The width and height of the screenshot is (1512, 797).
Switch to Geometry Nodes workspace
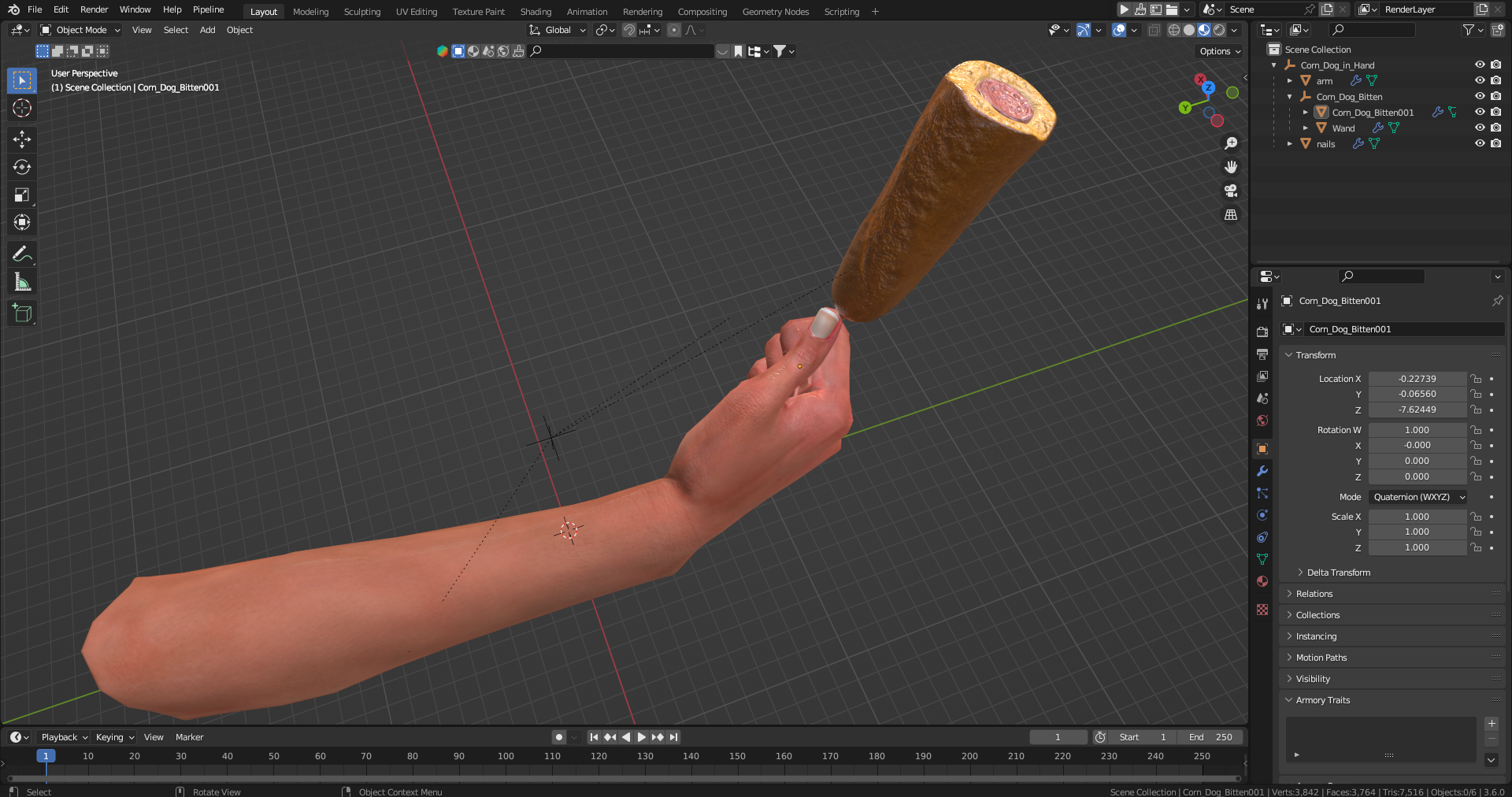[x=776, y=12]
